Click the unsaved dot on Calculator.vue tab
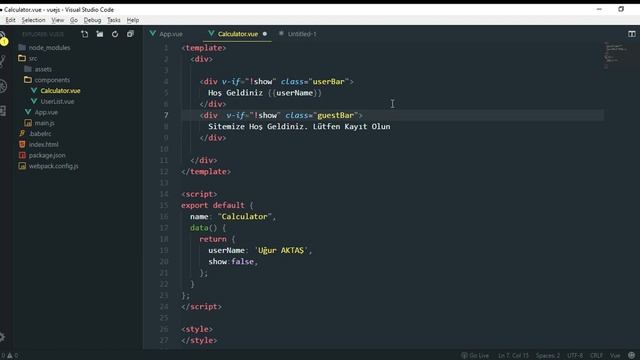Image resolution: width=640 pixels, height=360 pixels. pyautogui.click(x=265, y=34)
